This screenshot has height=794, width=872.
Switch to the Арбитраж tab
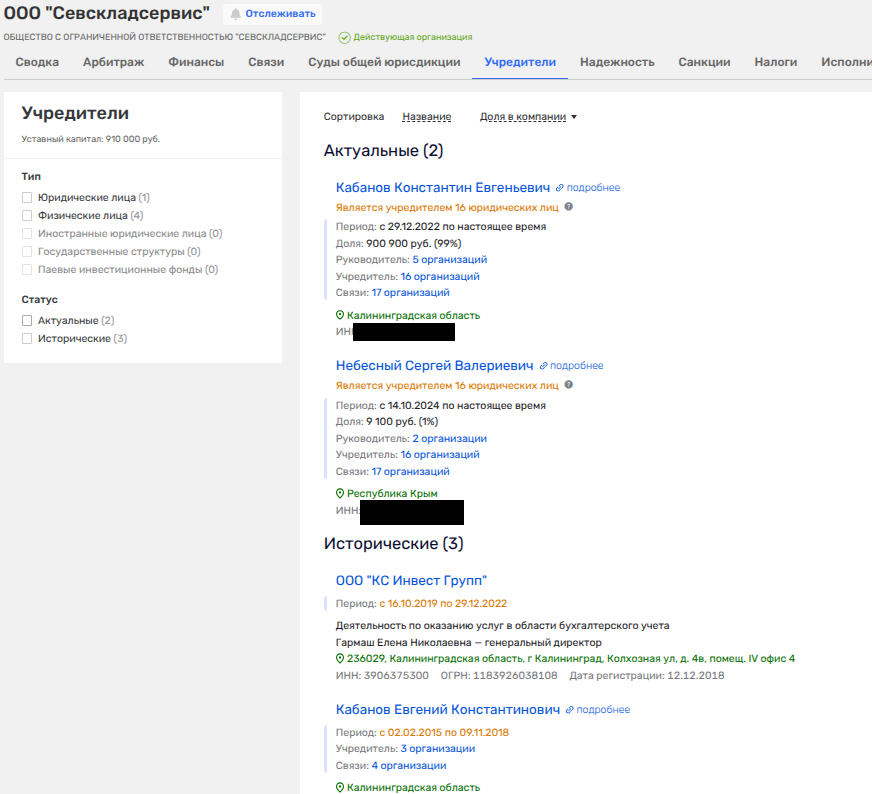113,62
